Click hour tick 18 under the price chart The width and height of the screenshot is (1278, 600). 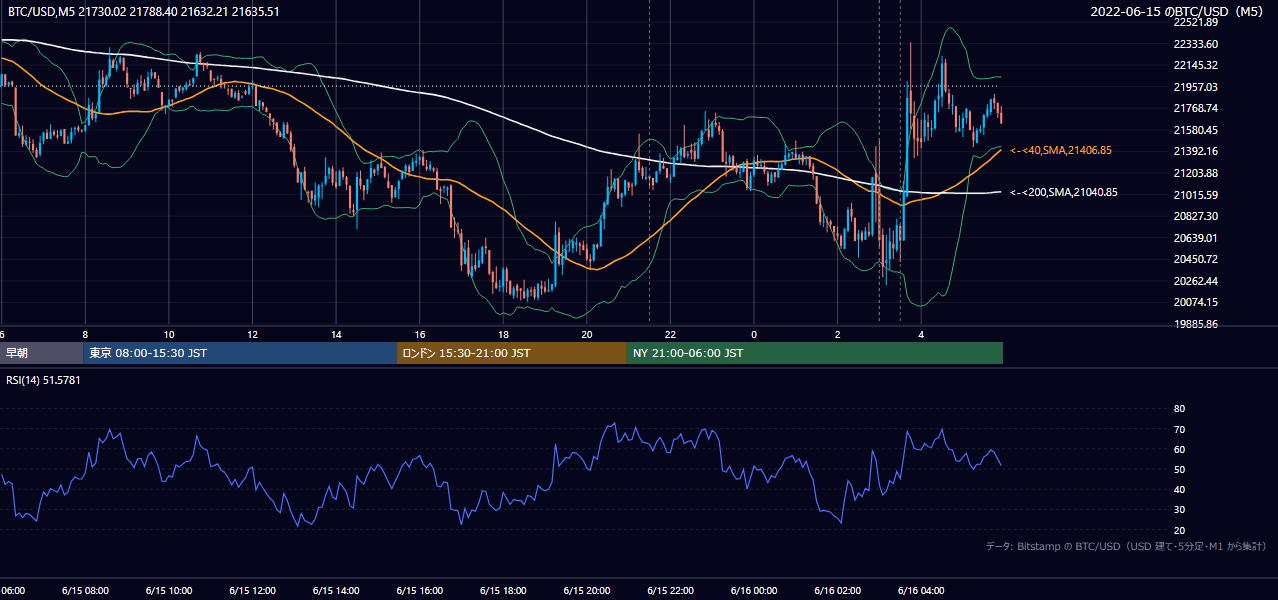click(x=503, y=334)
